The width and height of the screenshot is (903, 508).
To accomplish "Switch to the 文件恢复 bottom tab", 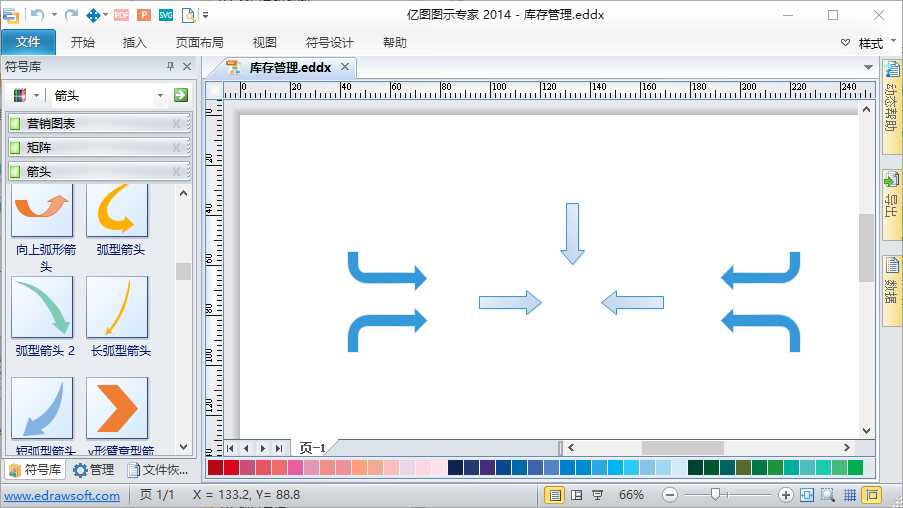I will point(158,470).
